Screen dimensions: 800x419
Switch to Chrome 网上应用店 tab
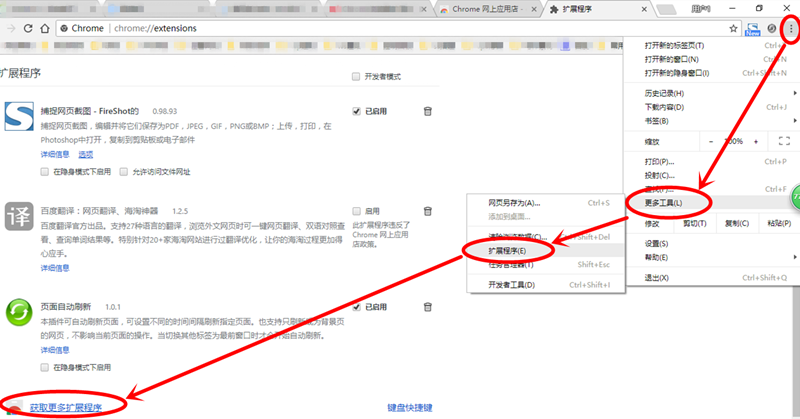[x=486, y=9]
